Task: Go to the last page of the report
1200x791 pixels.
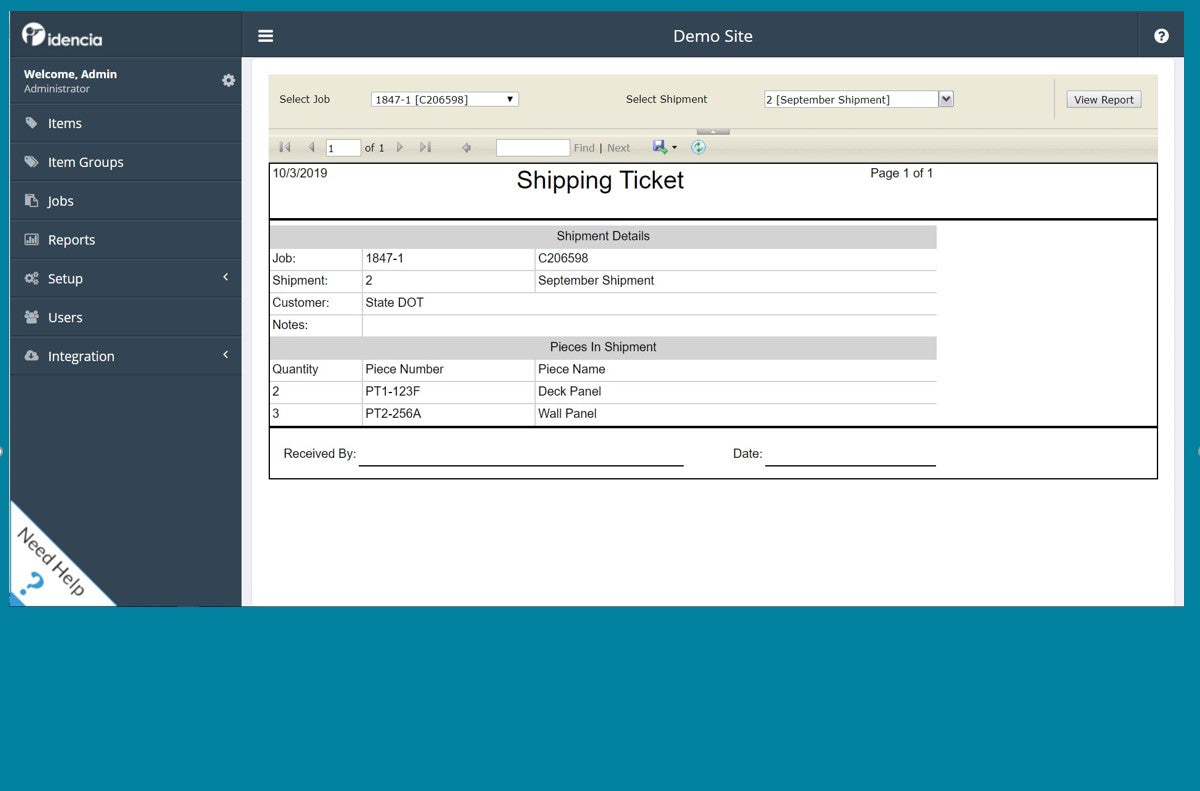Action: [x=424, y=147]
